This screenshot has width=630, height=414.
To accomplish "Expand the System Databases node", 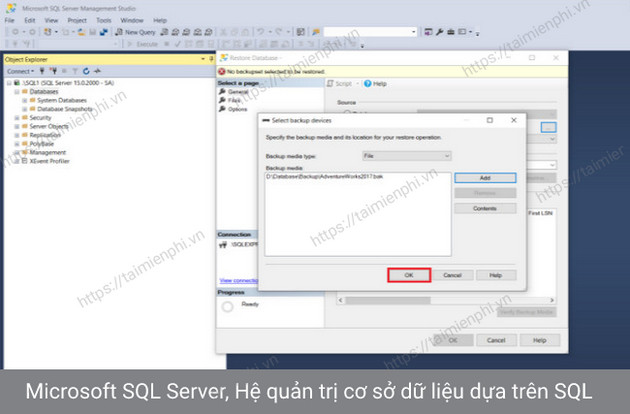I will (25, 100).
